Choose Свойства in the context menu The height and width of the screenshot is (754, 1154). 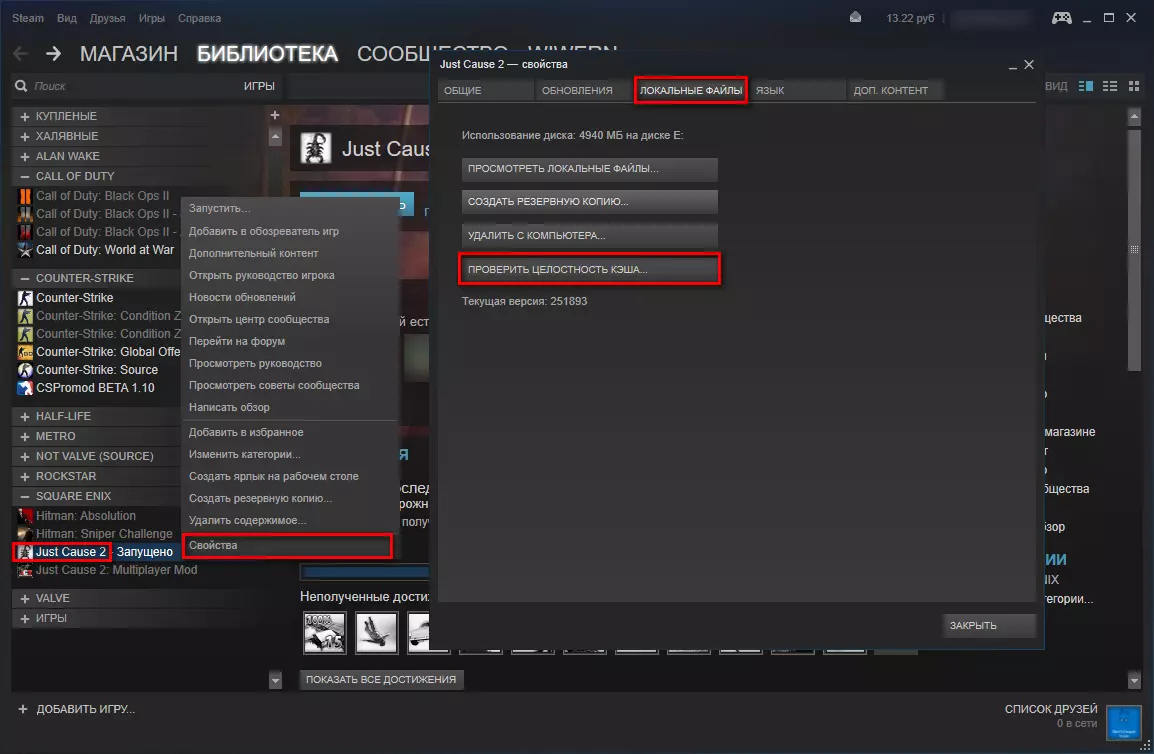[287, 546]
